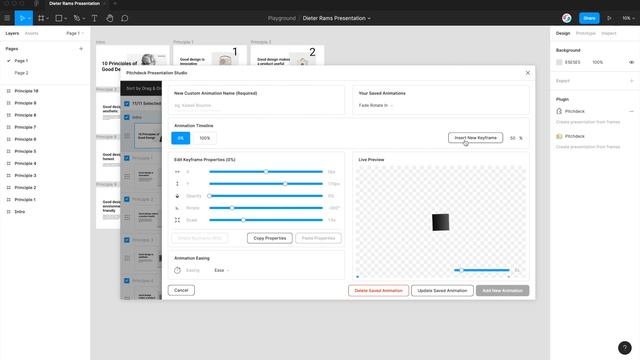
Task: Open Pen tool options chevron
Action: point(84,19)
